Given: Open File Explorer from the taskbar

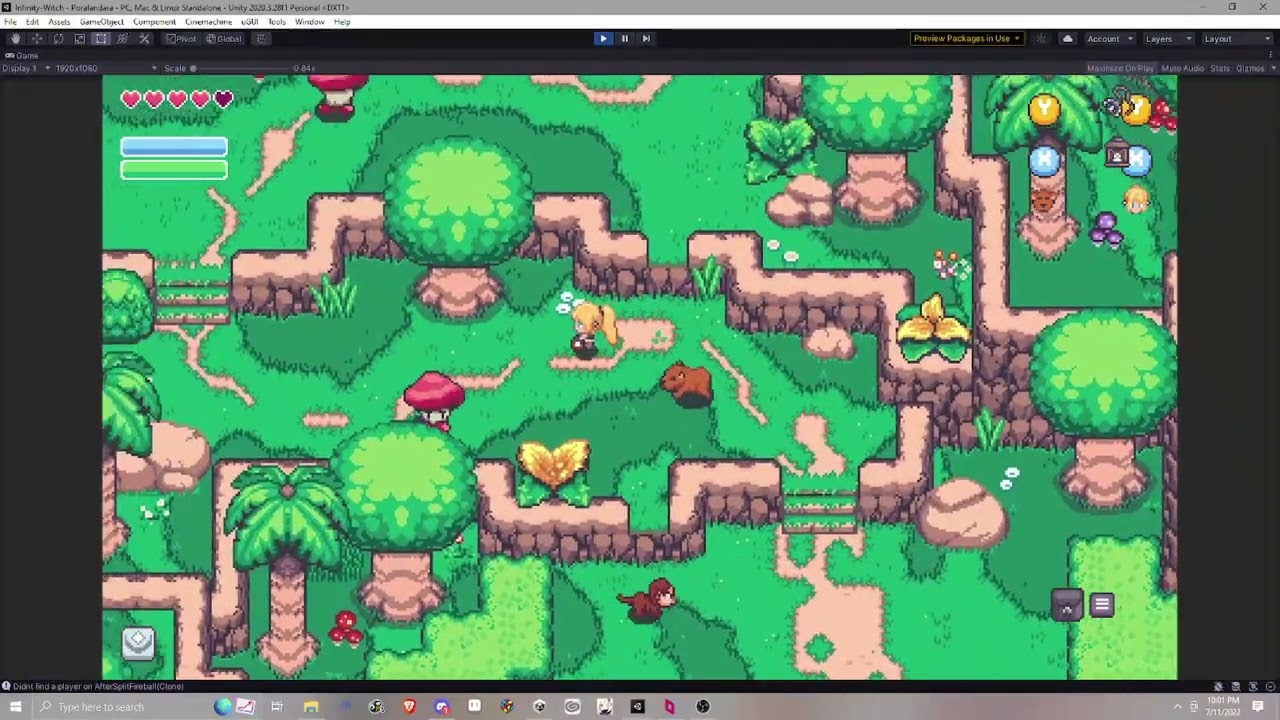Looking at the screenshot, I should point(311,707).
